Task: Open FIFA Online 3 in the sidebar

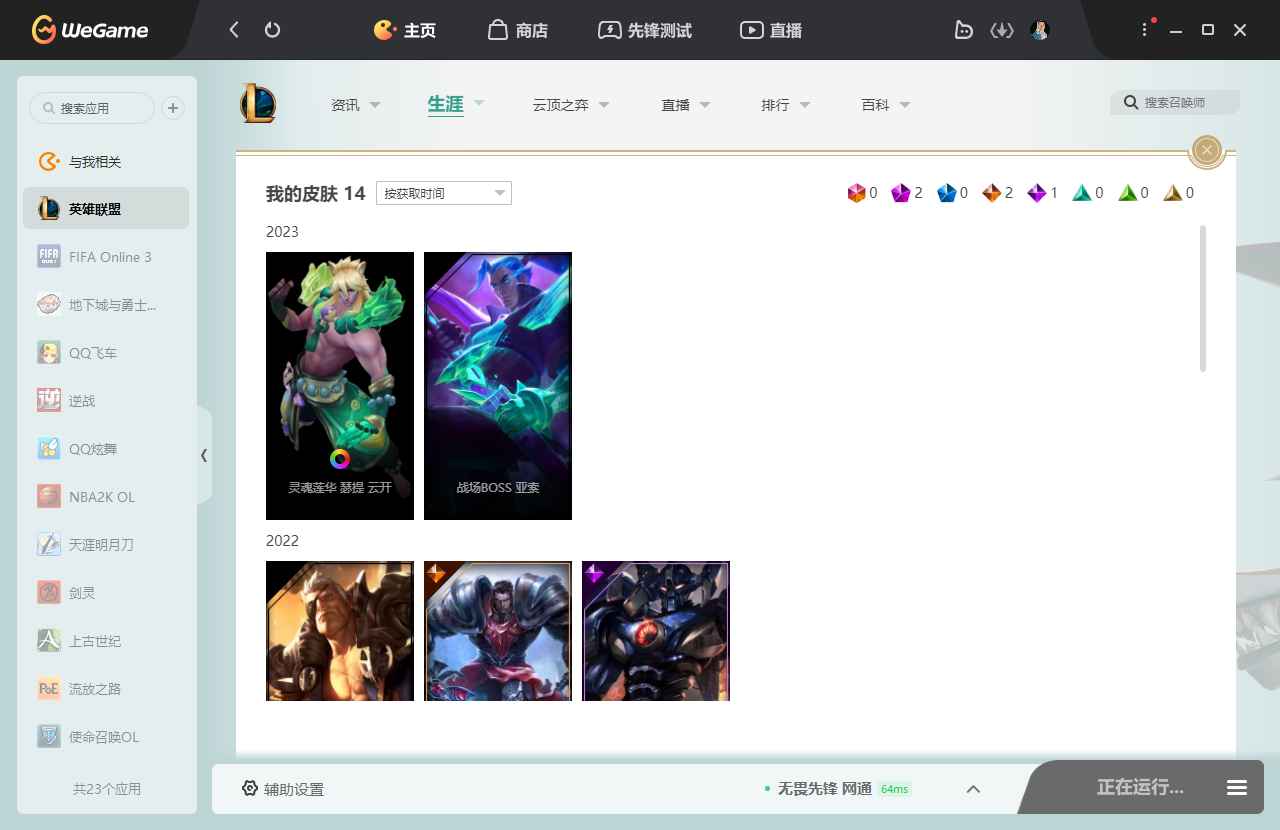Action: pos(106,257)
